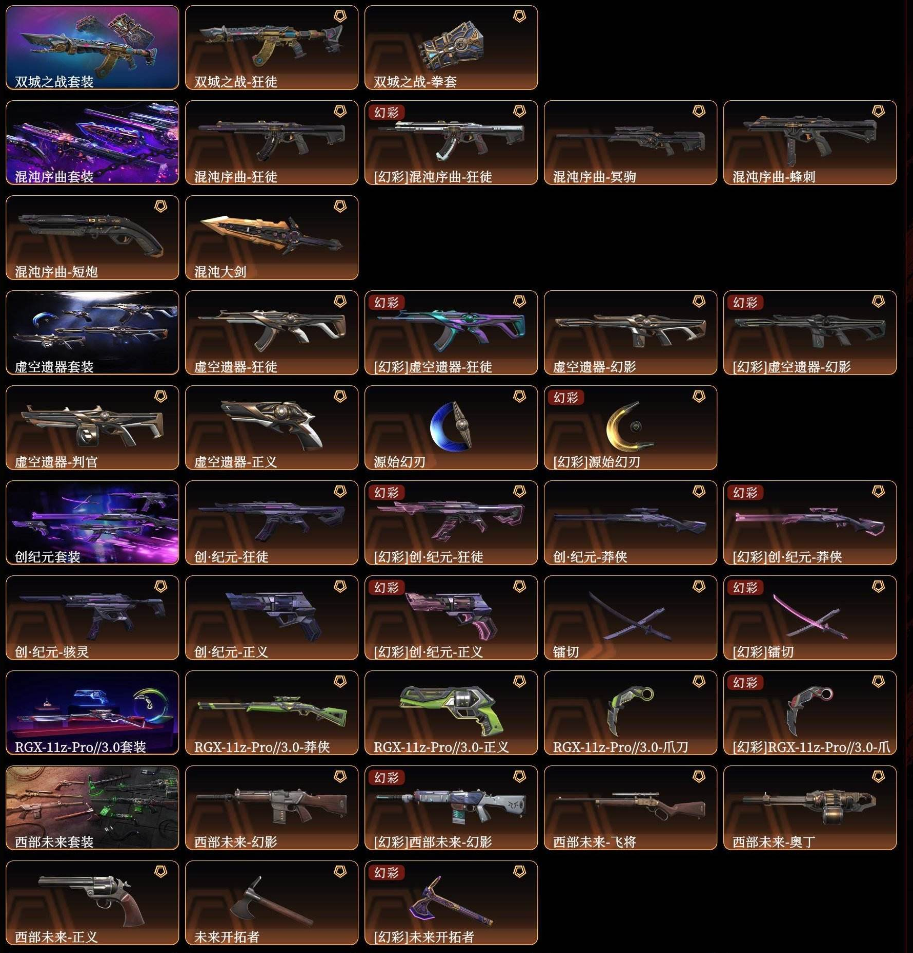Open the 西部未来套装 bundle thumbnail
Viewport: 913px width, 953px height.
tap(92, 808)
